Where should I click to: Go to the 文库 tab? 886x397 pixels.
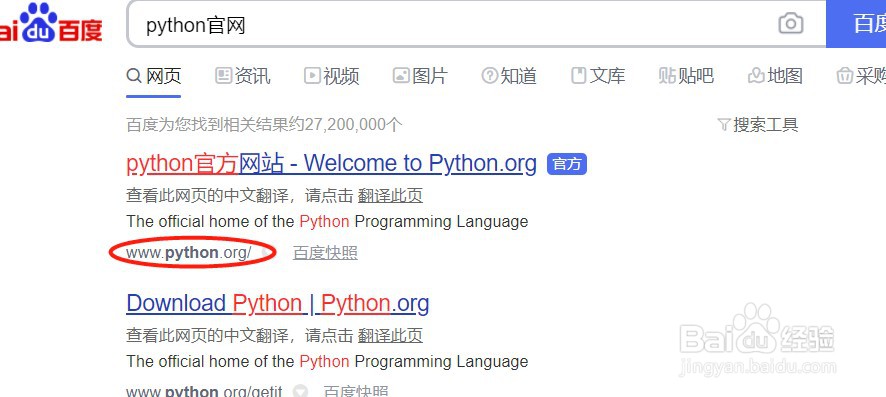(x=598, y=76)
